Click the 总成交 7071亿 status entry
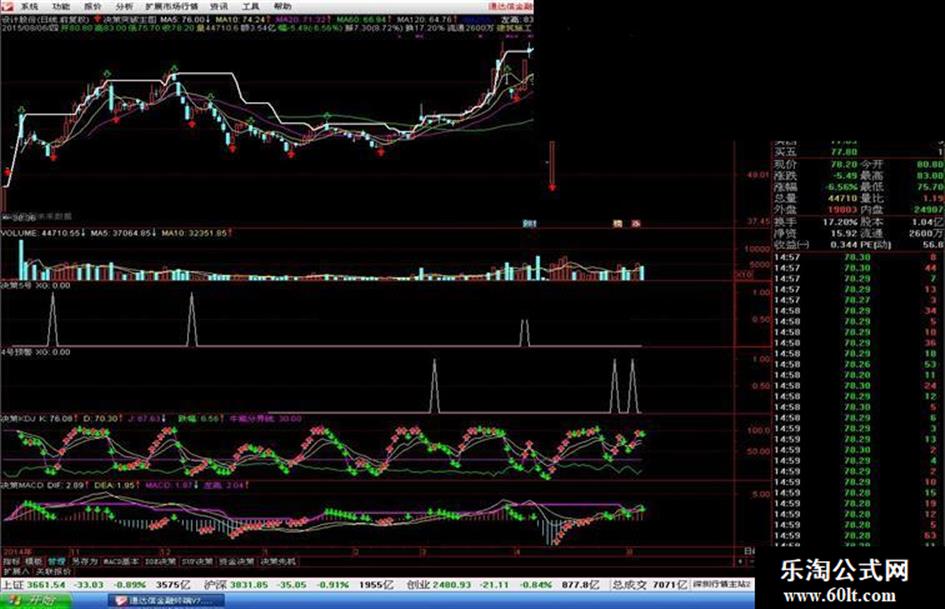Image resolution: width=945 pixels, height=609 pixels. 650,584
